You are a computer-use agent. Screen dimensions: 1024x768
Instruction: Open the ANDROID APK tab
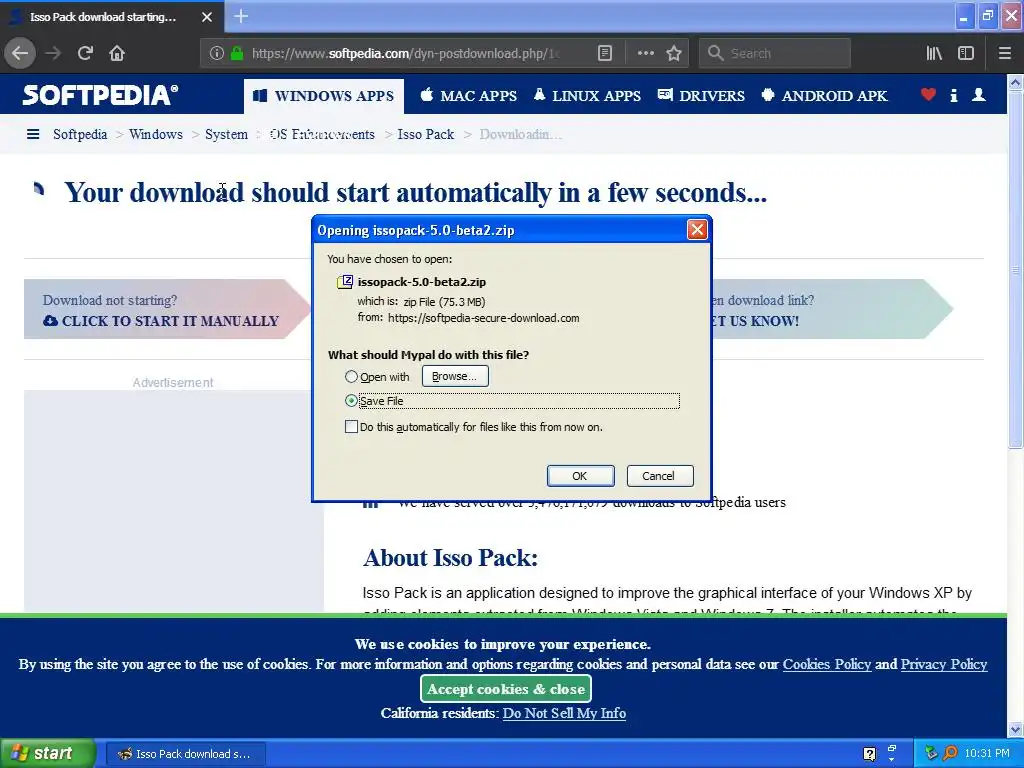click(x=824, y=96)
